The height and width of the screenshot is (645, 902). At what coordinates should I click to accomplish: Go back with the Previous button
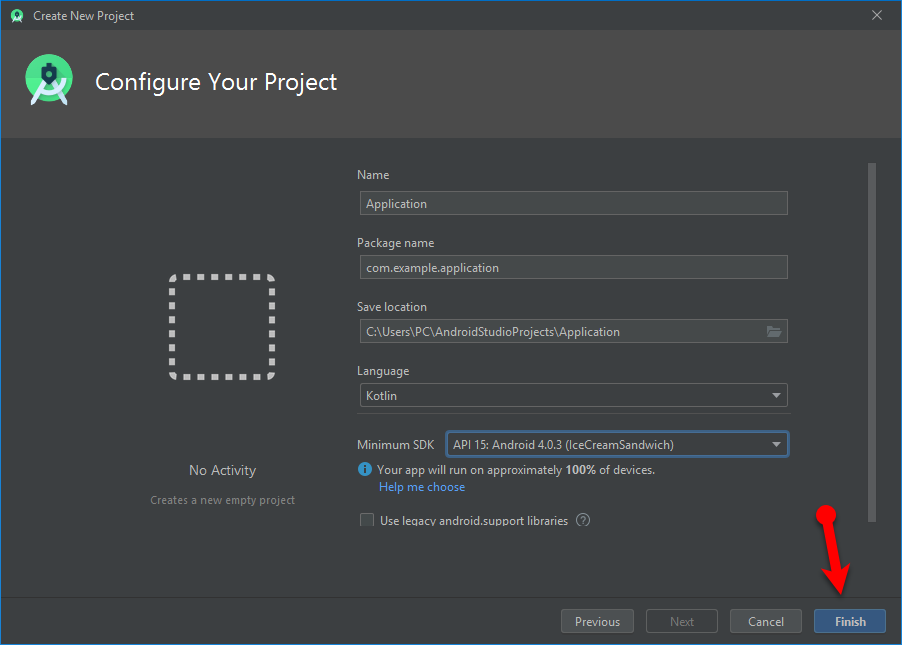597,621
